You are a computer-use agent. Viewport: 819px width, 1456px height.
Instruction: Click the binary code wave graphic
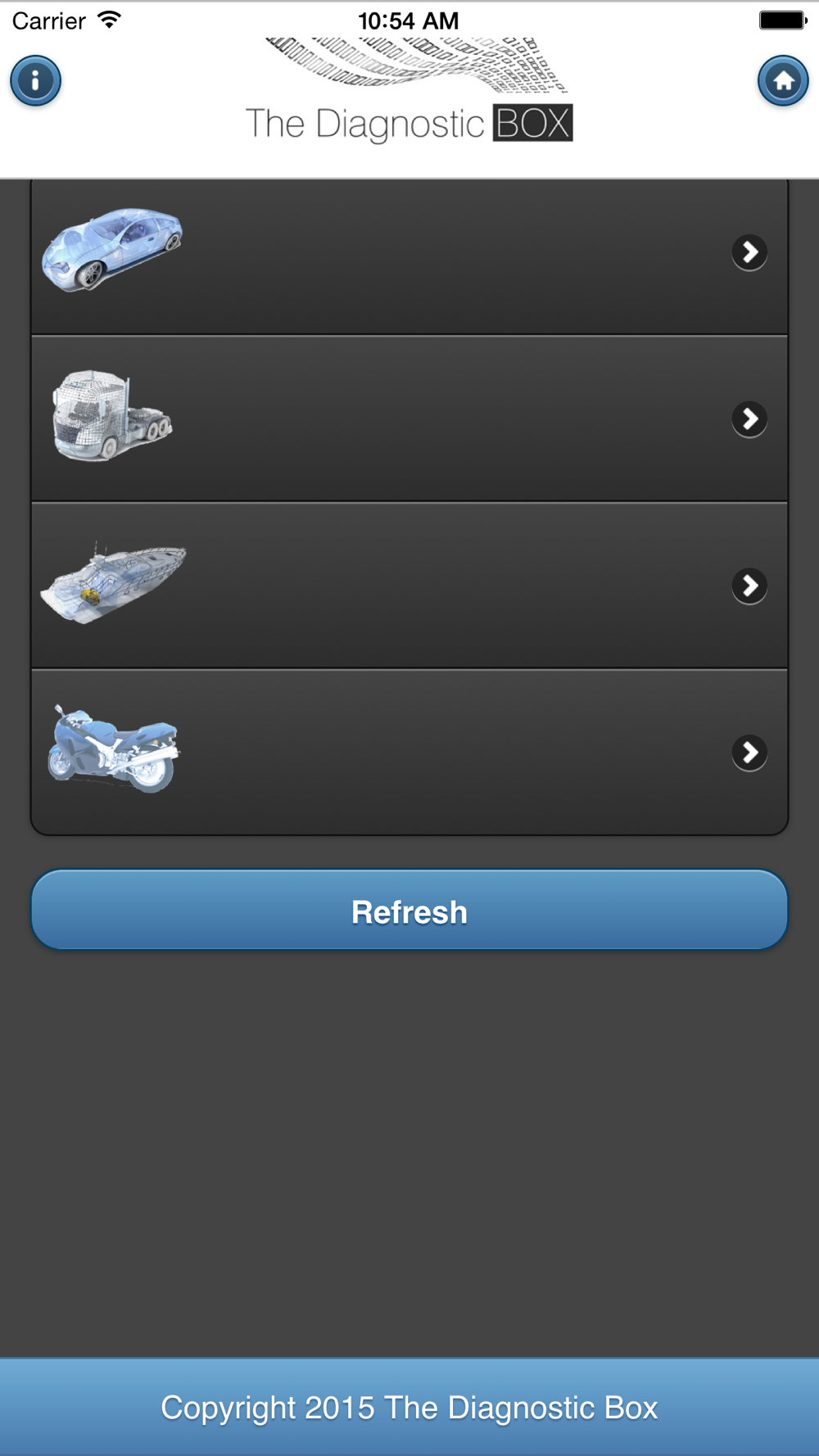(x=416, y=63)
